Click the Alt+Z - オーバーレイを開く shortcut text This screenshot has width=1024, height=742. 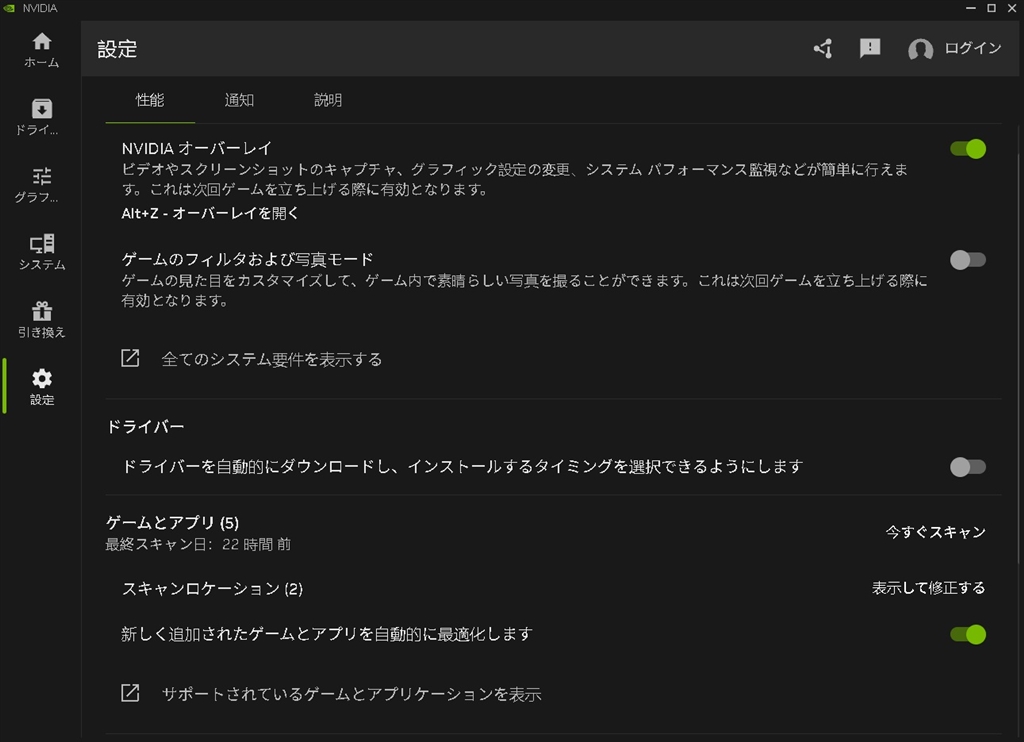(x=210, y=213)
